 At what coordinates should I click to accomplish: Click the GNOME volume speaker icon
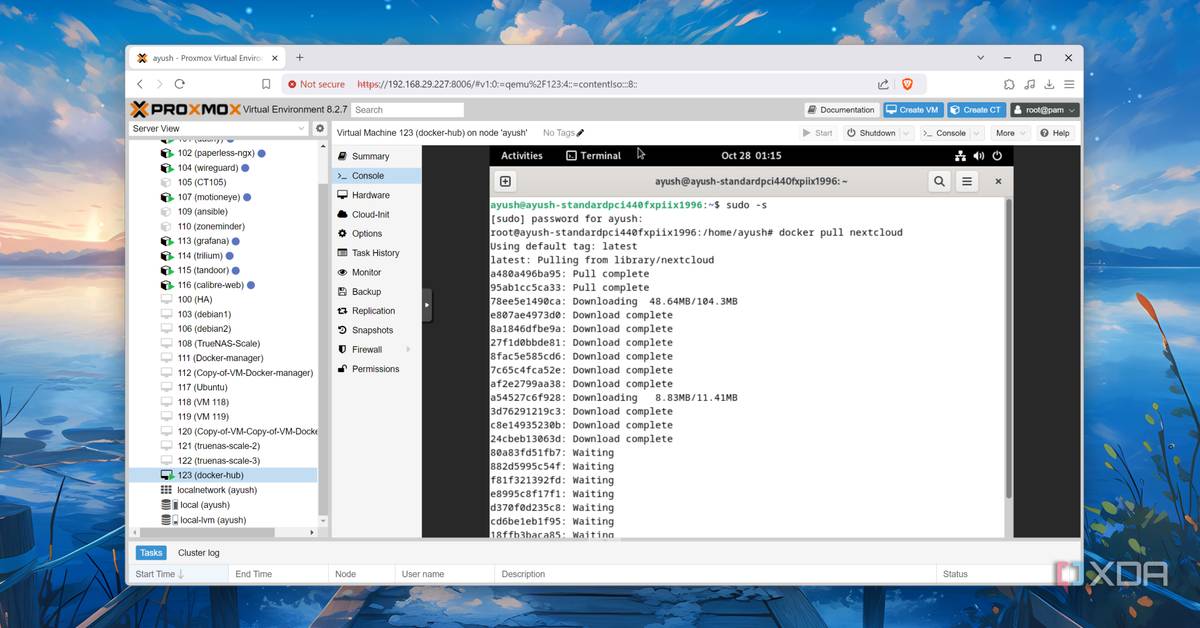(x=978, y=156)
